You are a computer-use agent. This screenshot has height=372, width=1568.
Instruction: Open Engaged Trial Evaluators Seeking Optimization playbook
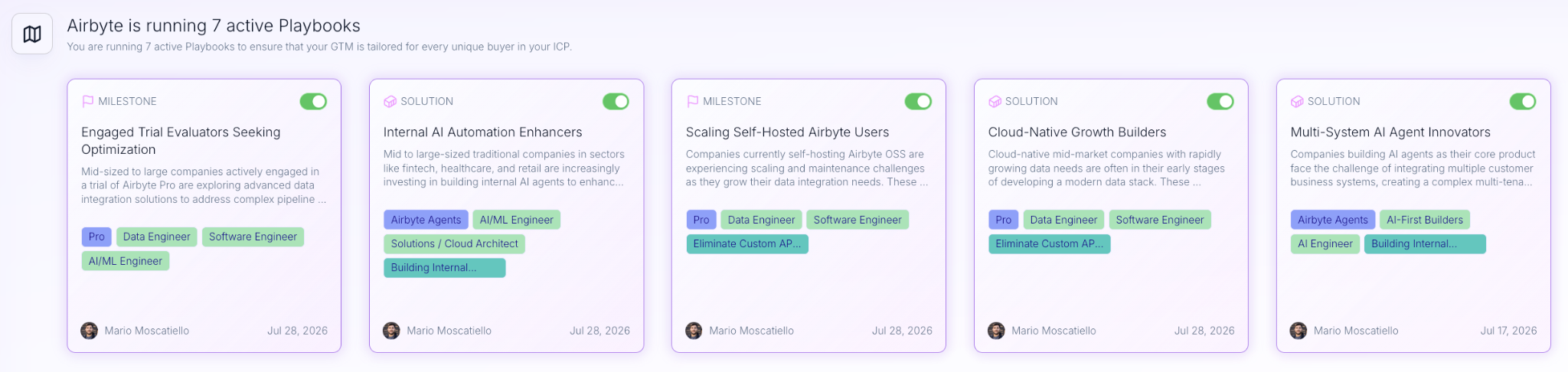pos(181,141)
